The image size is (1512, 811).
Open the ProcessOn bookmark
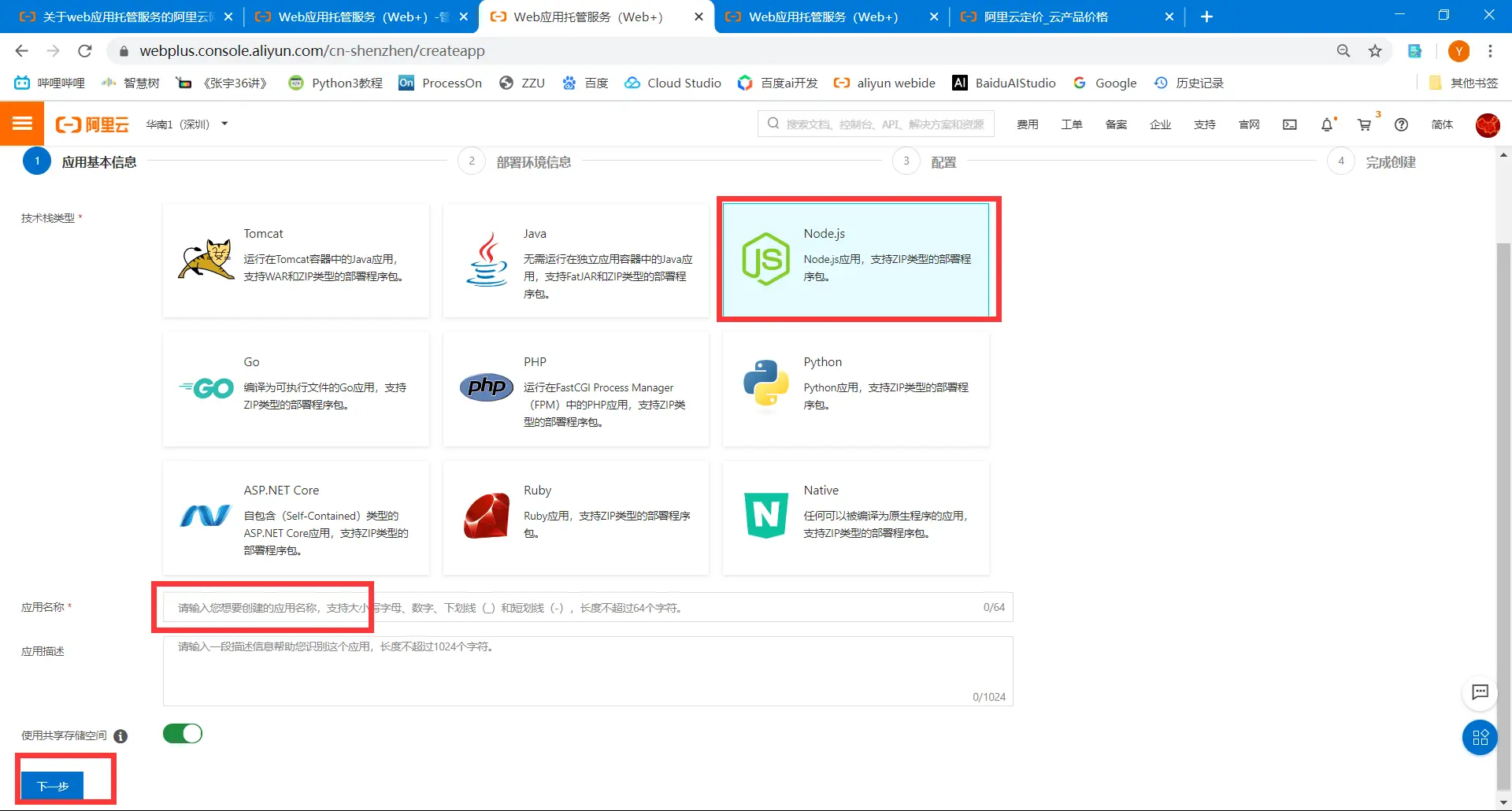439,83
